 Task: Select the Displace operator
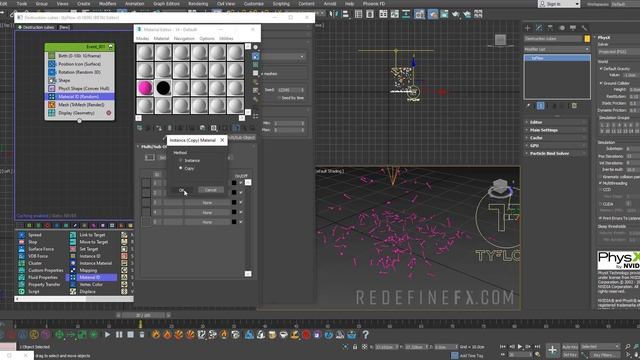[87, 292]
